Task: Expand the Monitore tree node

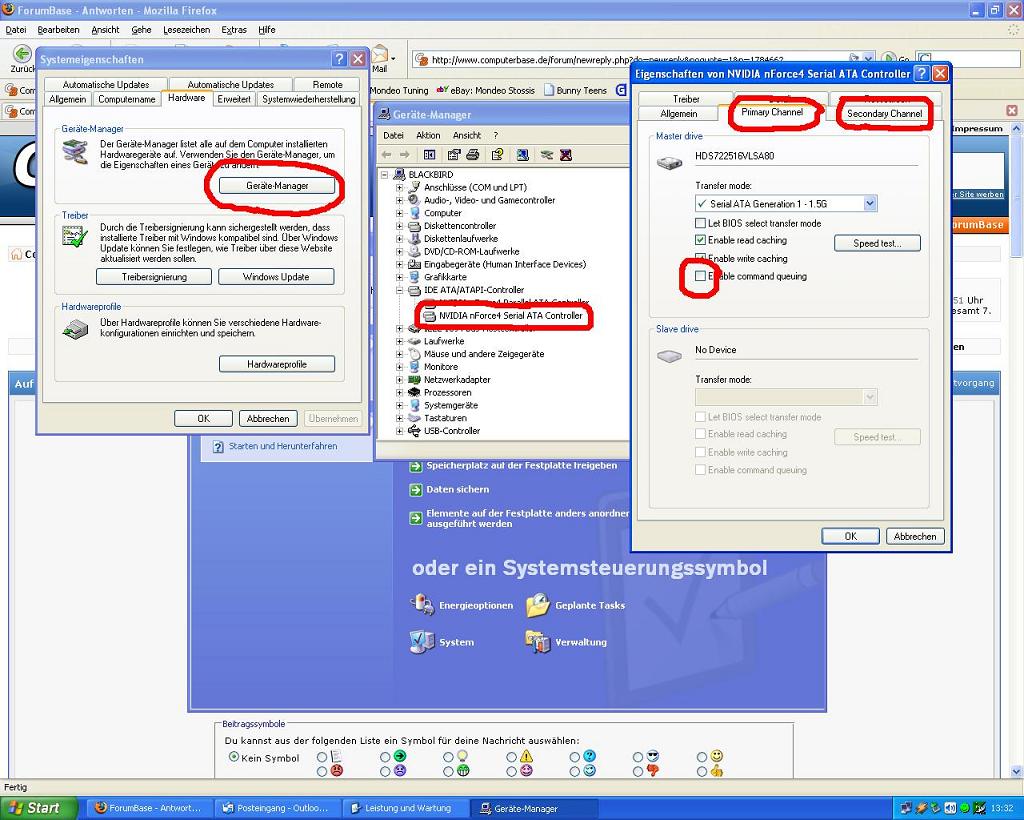Action: (400, 367)
